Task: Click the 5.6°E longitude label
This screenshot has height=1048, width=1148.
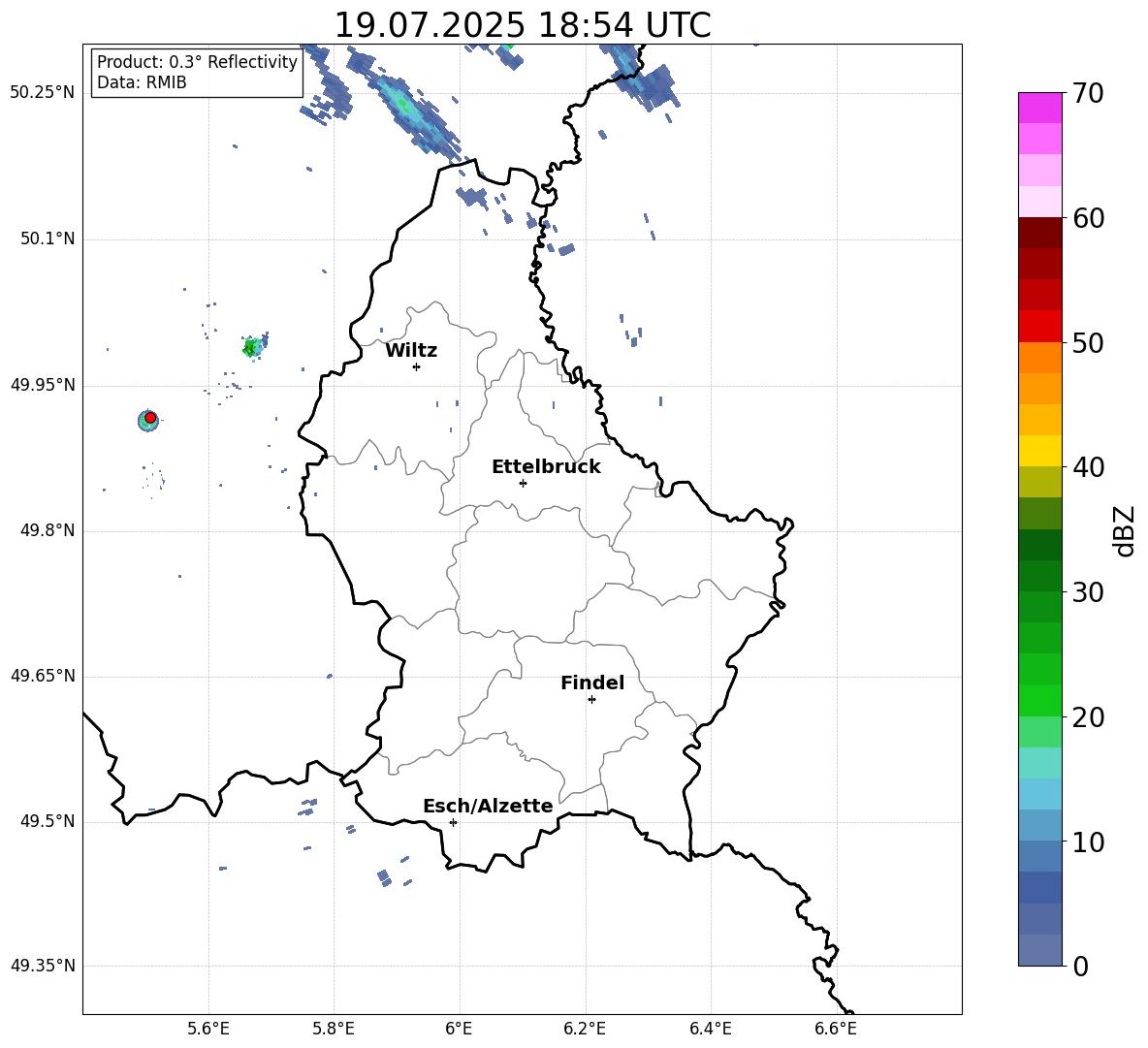Action: [x=208, y=1029]
